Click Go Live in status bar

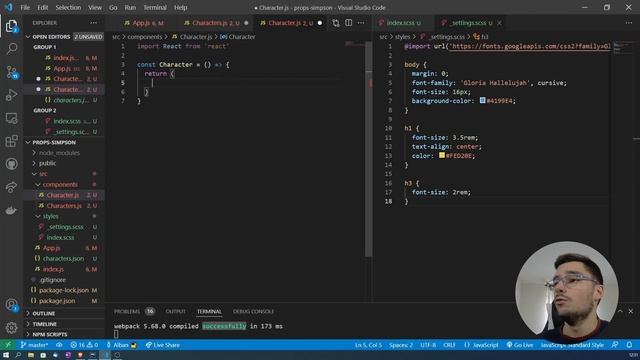520,345
